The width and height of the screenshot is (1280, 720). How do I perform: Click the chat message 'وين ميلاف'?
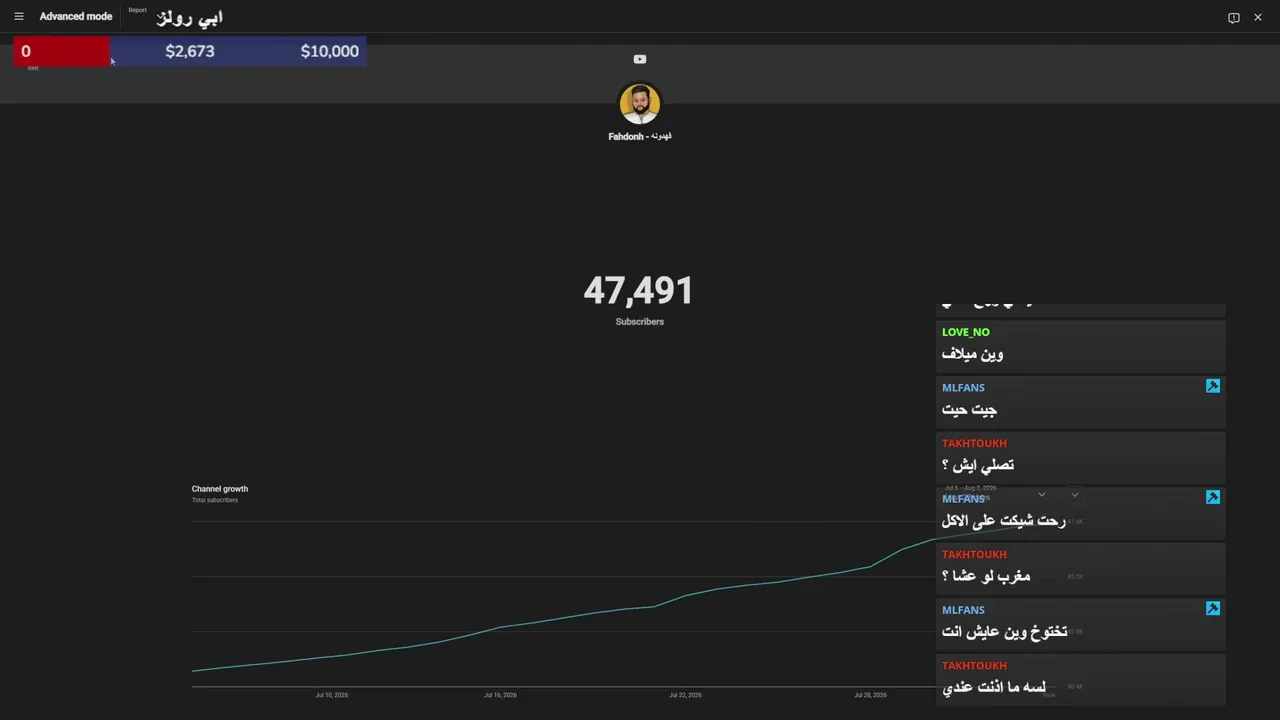pos(972,354)
